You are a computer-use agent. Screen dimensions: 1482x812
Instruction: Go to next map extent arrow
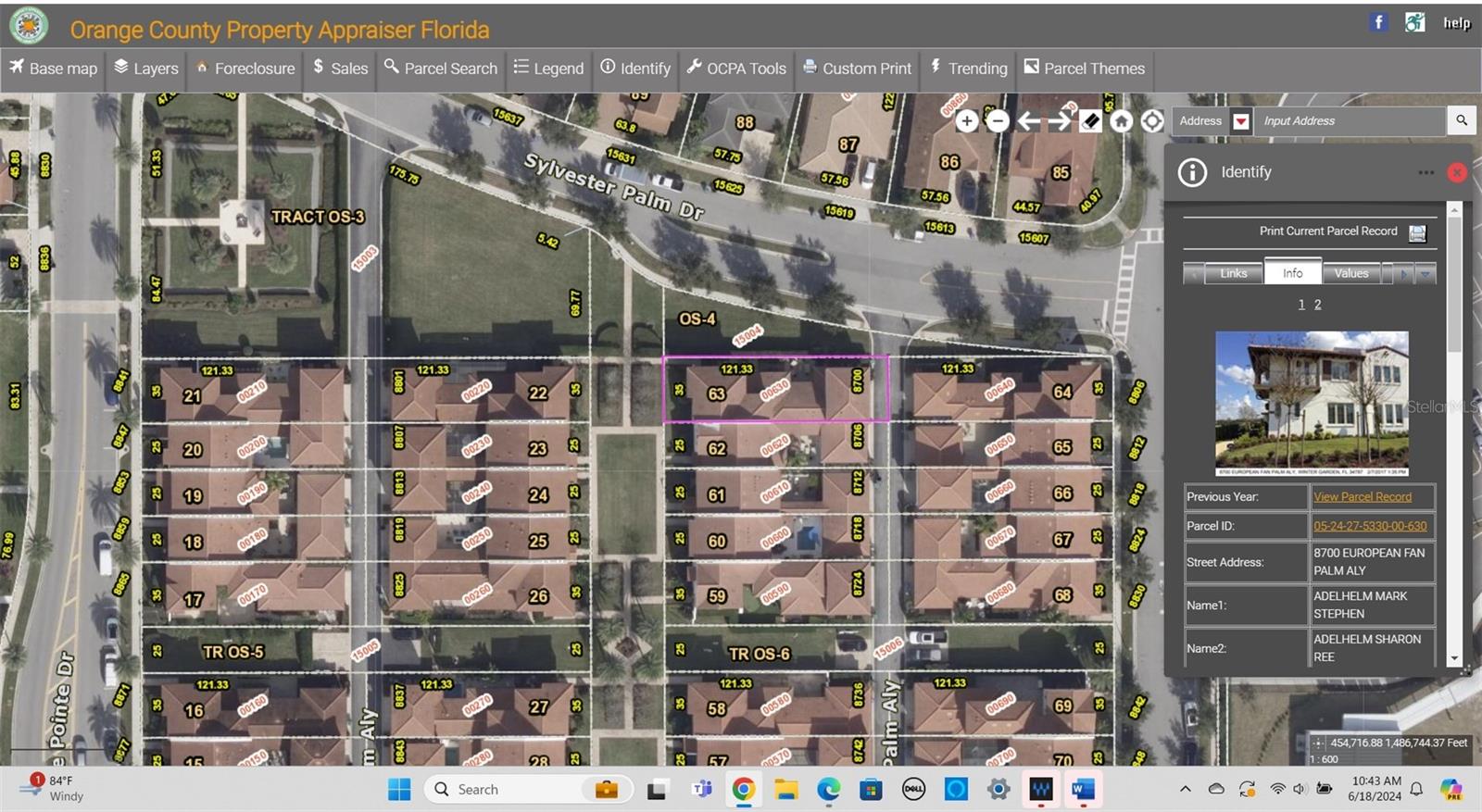click(x=1060, y=121)
